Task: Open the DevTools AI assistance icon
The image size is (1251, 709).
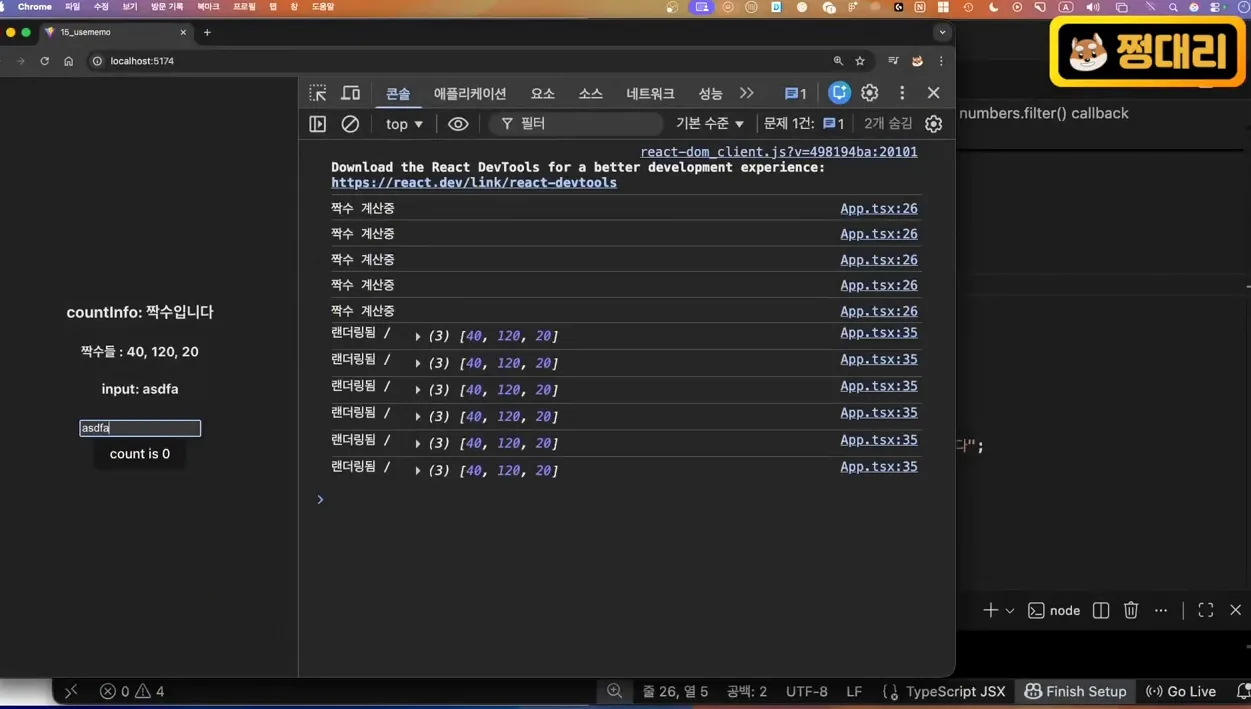Action: coord(839,93)
